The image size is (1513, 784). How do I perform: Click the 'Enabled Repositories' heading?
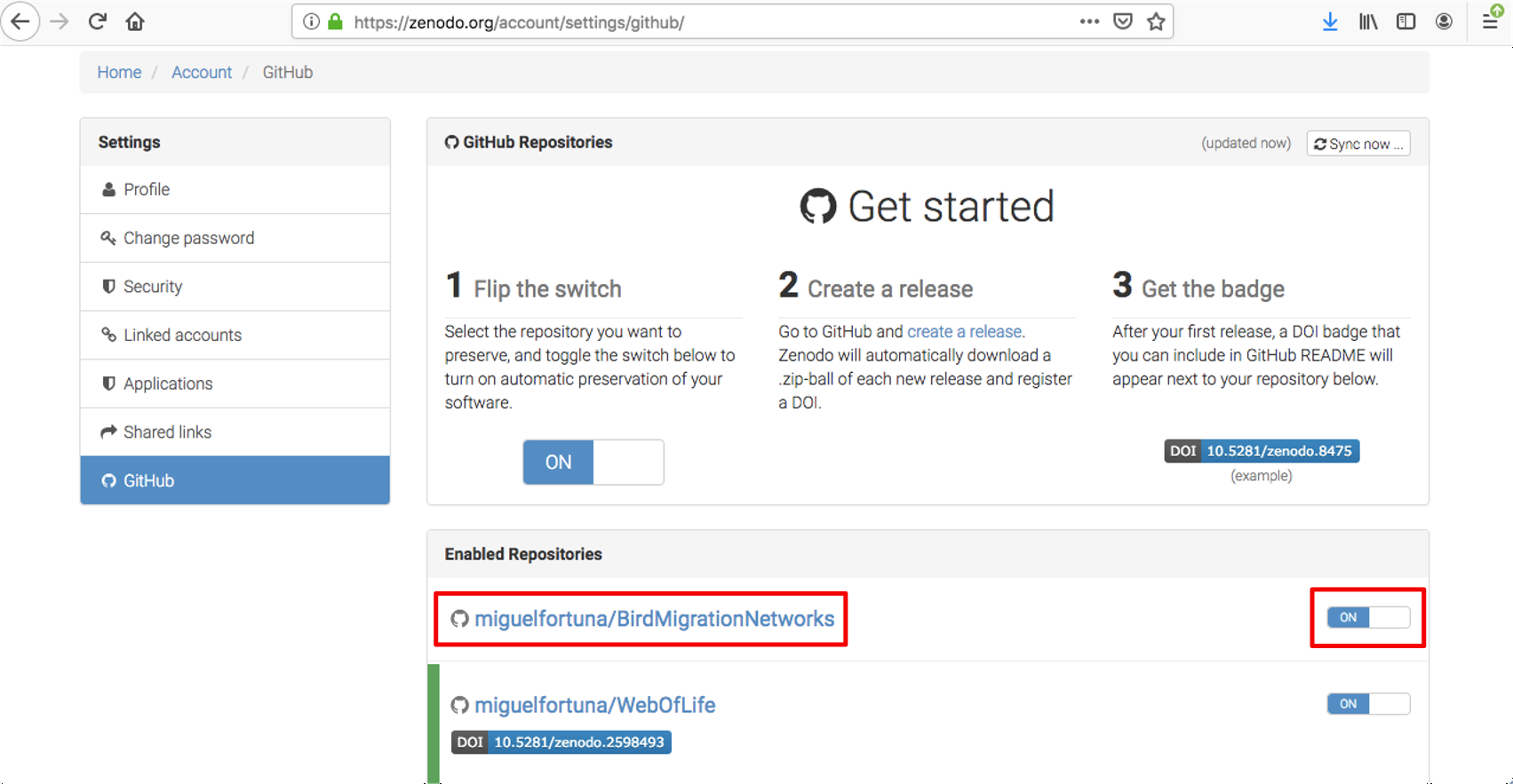point(523,554)
